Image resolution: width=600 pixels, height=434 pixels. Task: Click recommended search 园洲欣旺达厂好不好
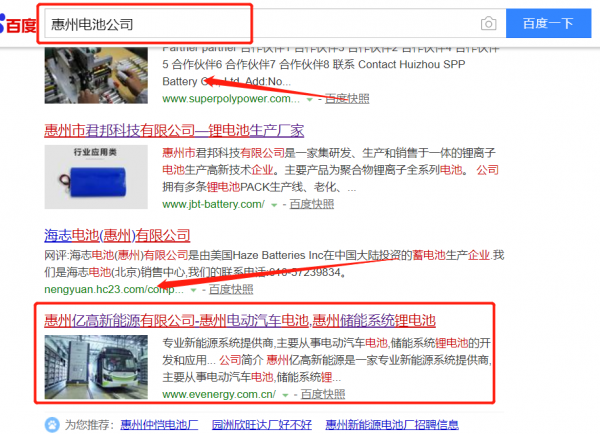tap(262, 424)
